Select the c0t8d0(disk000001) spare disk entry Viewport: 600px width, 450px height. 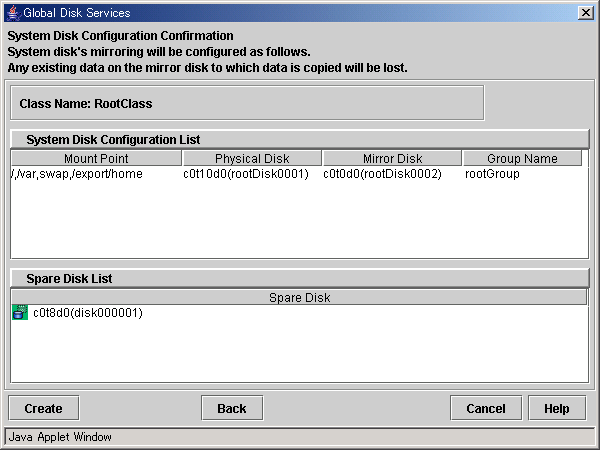pyautogui.click(x=88, y=313)
